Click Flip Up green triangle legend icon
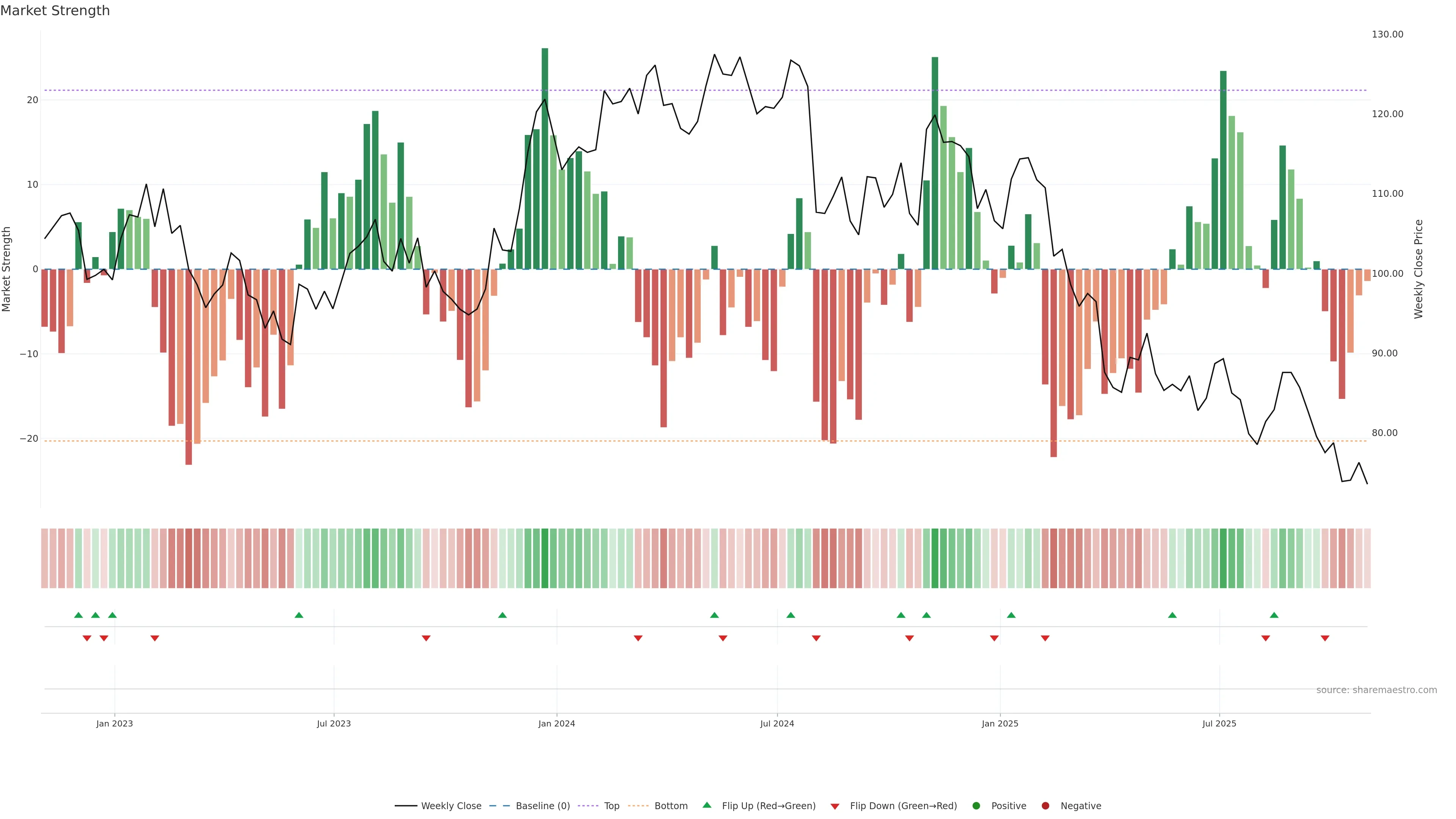Image resolution: width=1456 pixels, height=819 pixels. (x=706, y=805)
